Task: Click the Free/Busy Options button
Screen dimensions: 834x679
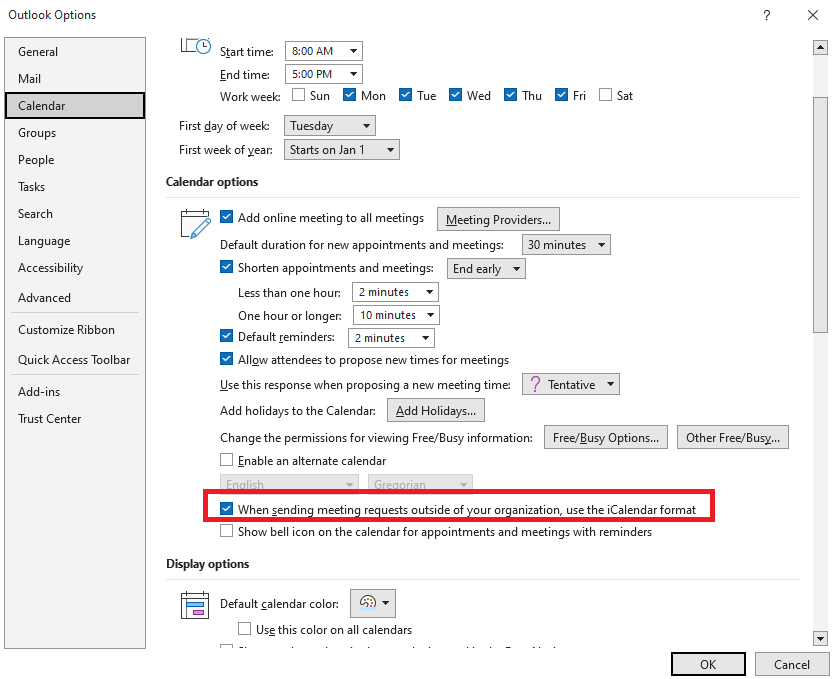Action: click(x=606, y=437)
